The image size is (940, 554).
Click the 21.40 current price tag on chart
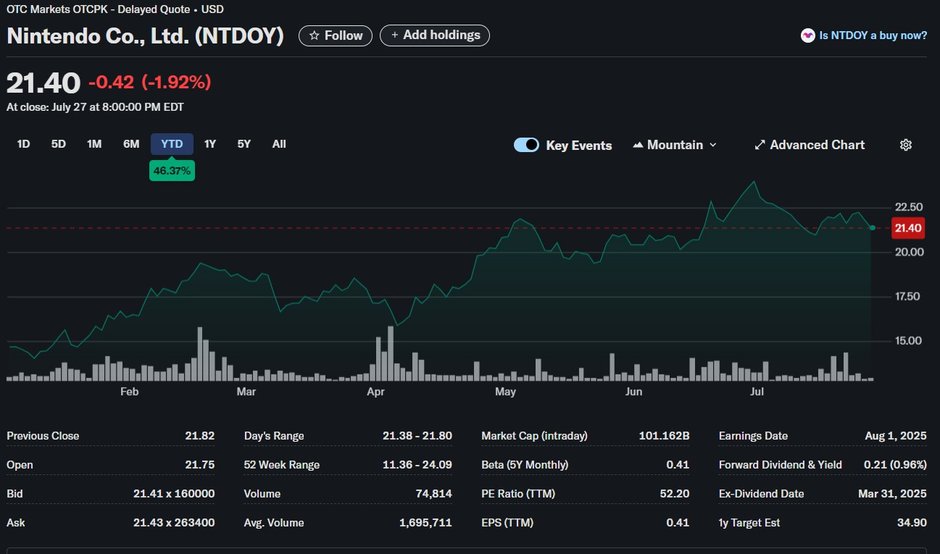[908, 228]
